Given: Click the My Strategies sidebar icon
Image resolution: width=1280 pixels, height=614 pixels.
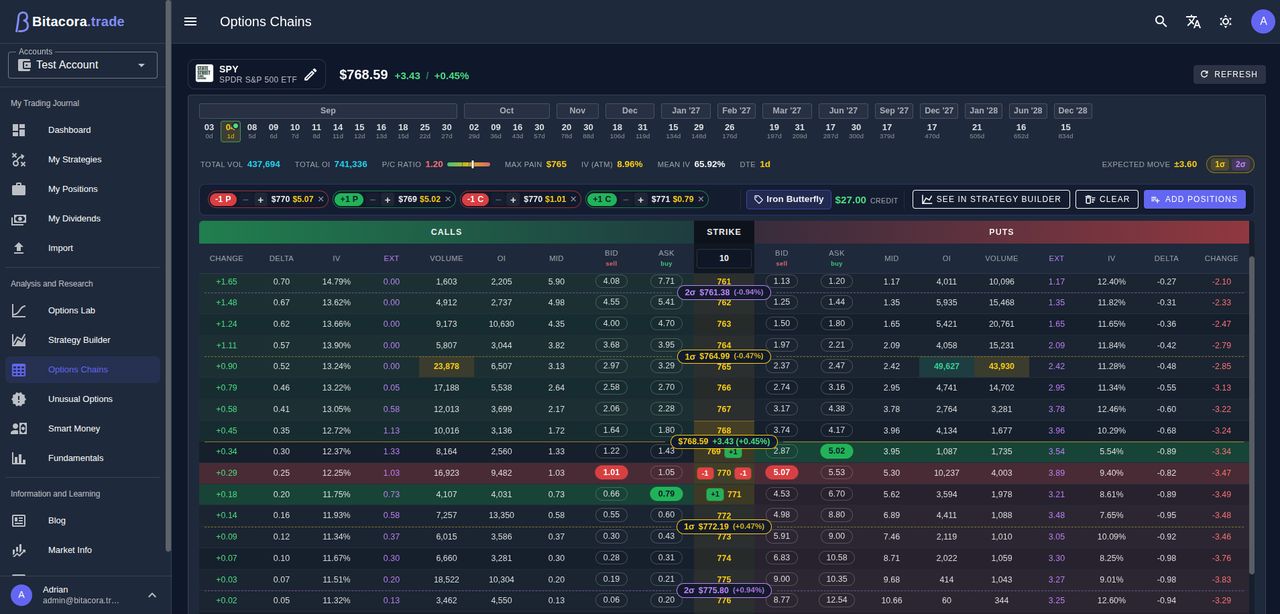Looking at the screenshot, I should pos(18,159).
